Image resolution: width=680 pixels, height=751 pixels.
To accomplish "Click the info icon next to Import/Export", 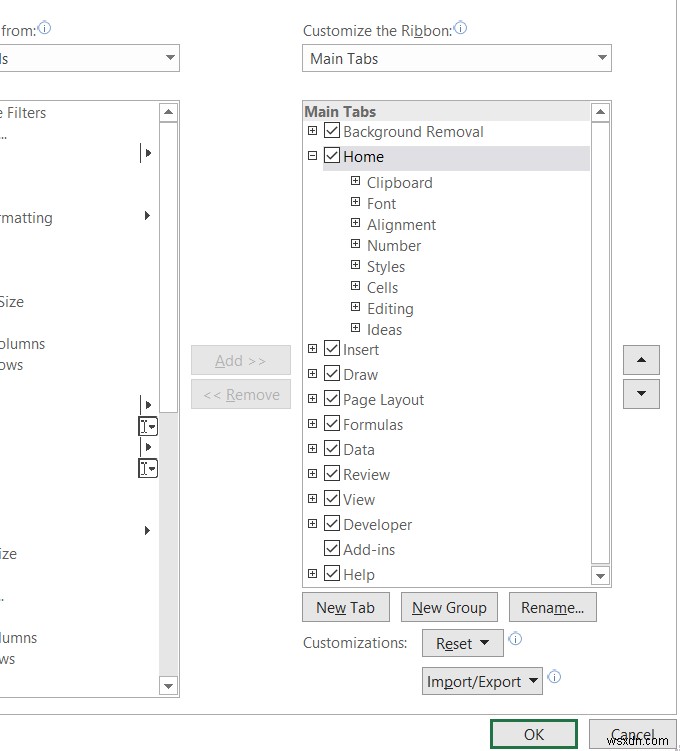I will point(554,677).
